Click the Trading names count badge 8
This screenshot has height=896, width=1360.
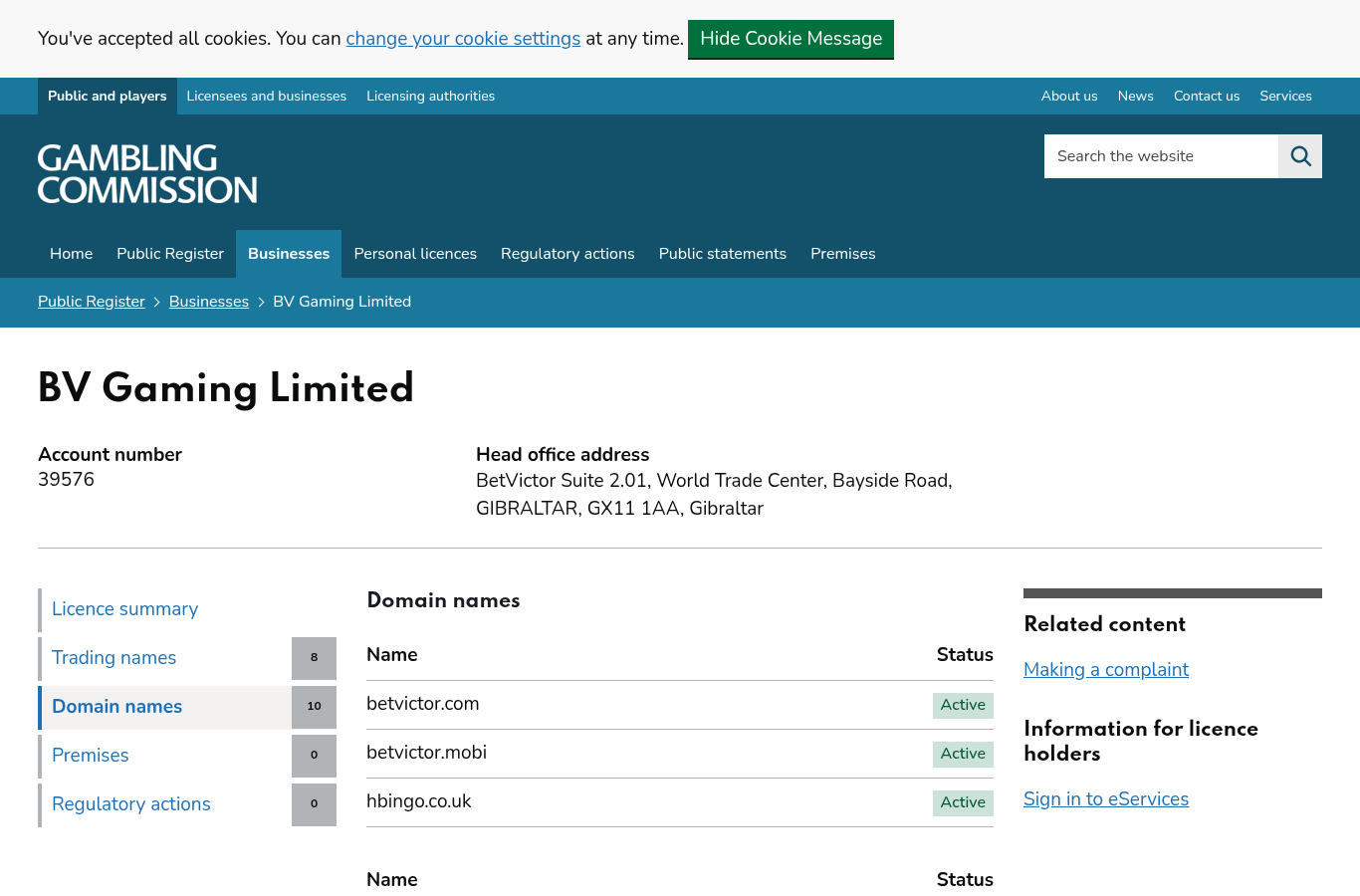click(314, 658)
